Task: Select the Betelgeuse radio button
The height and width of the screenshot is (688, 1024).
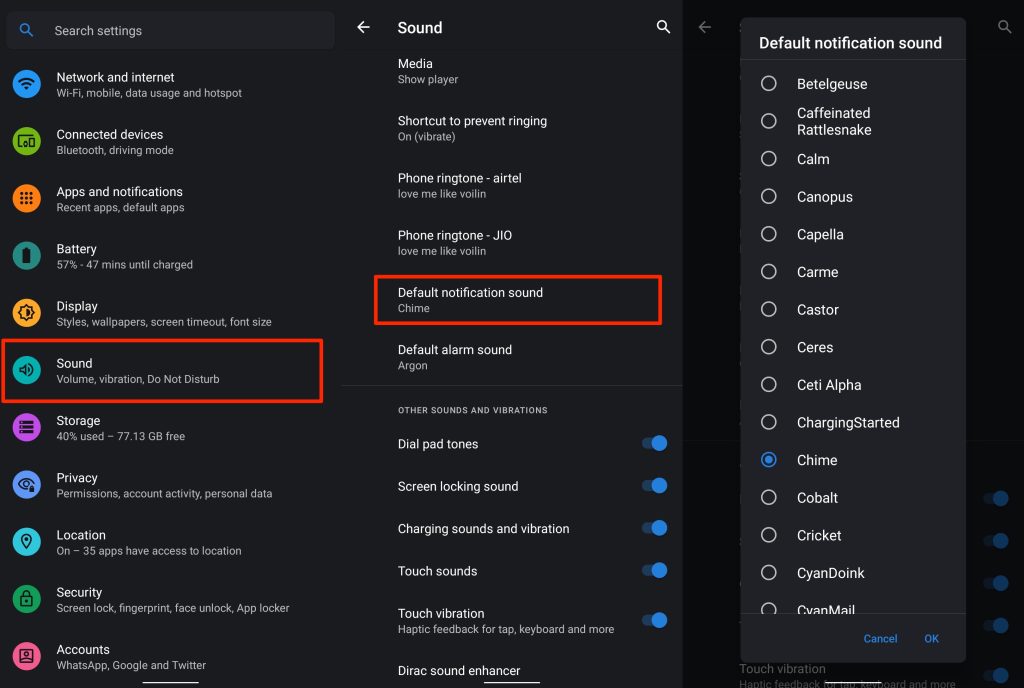Action: [x=769, y=84]
